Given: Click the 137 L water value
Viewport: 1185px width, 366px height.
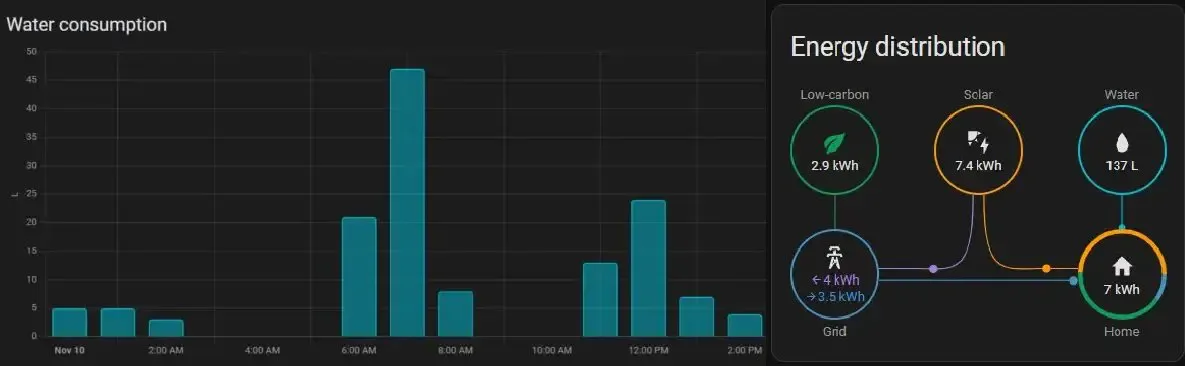Looking at the screenshot, I should click(x=1122, y=166).
